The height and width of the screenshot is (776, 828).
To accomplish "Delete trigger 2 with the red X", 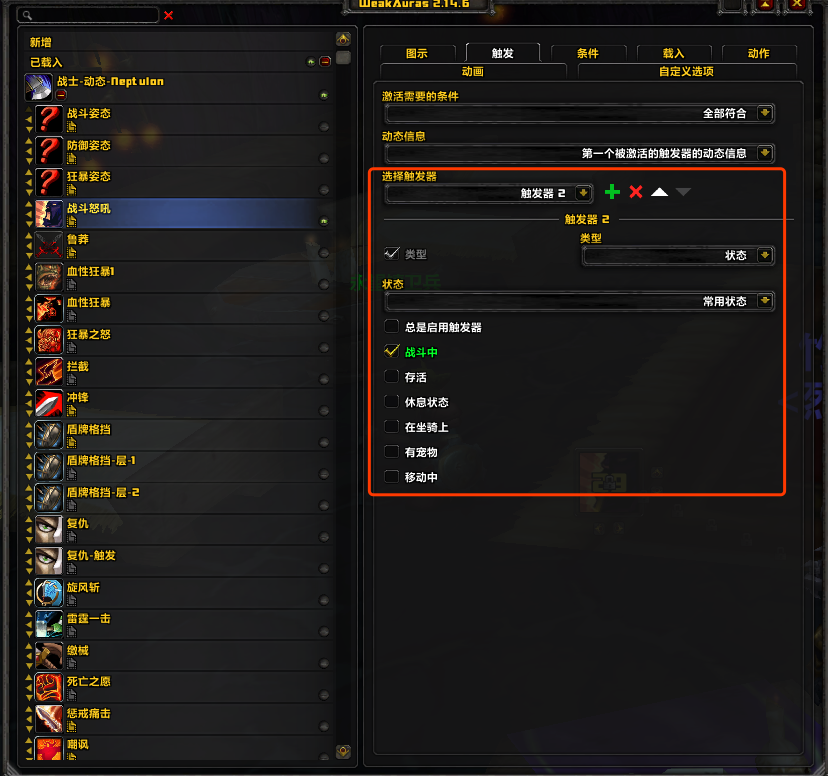I will [636, 192].
